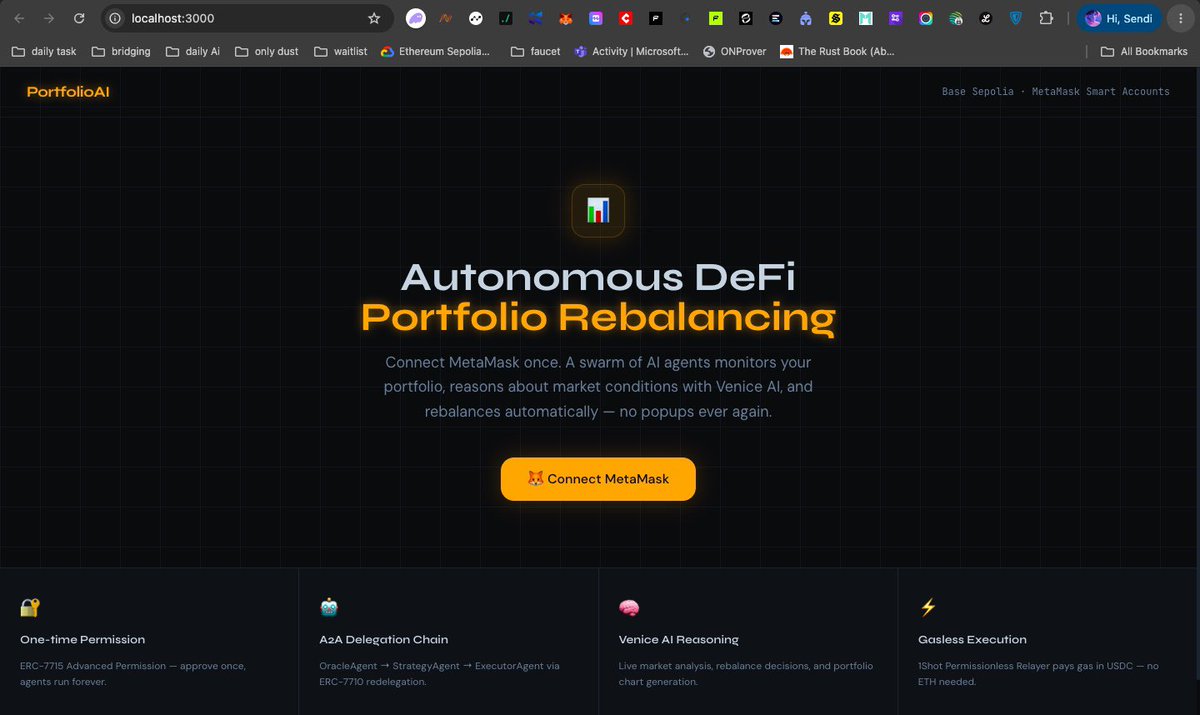Click the Portfolio Rebalancing orange headline
Viewport: 1200px width, 715px height.
point(598,317)
